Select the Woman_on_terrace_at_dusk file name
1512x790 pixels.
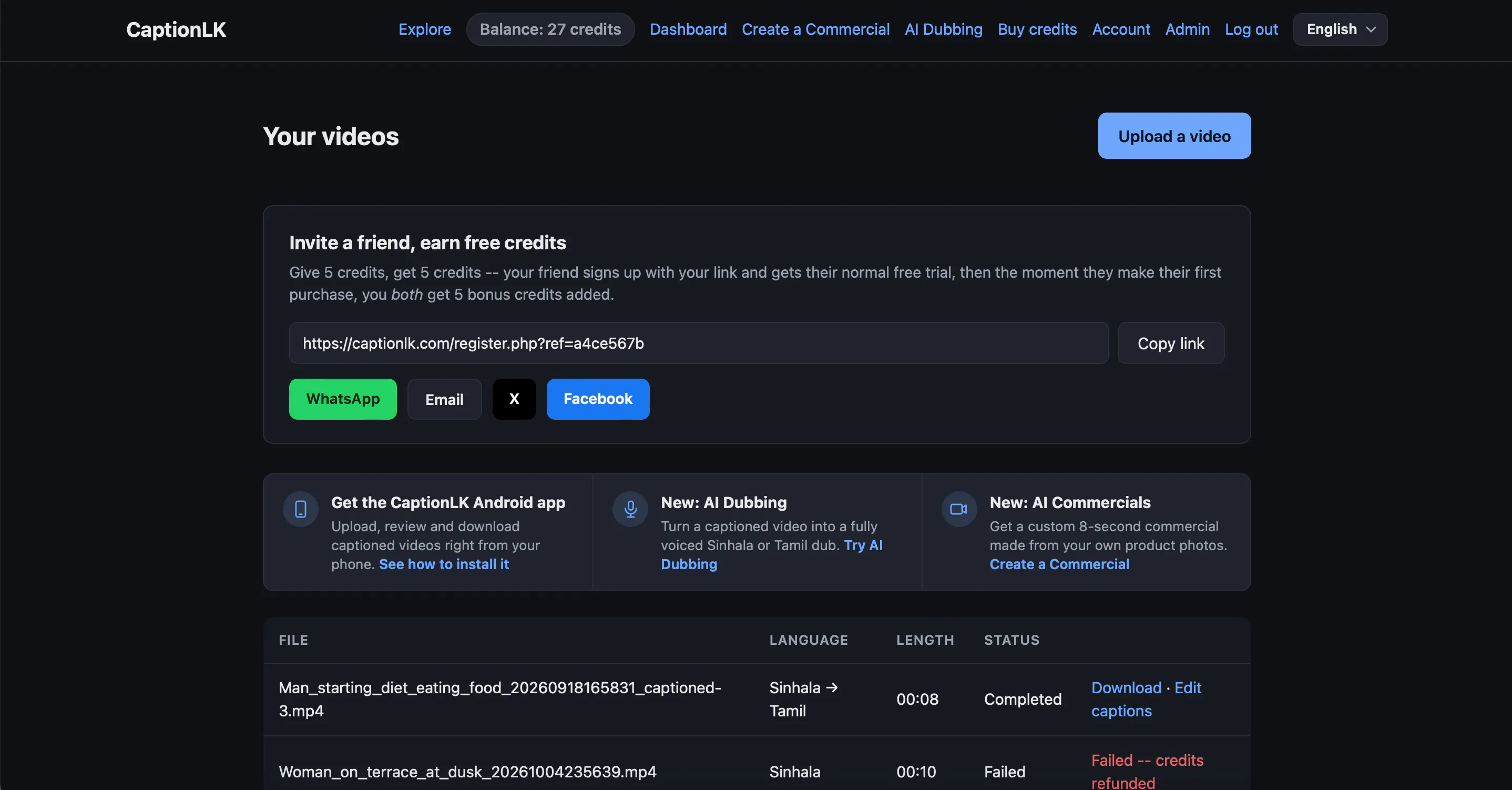coord(467,771)
